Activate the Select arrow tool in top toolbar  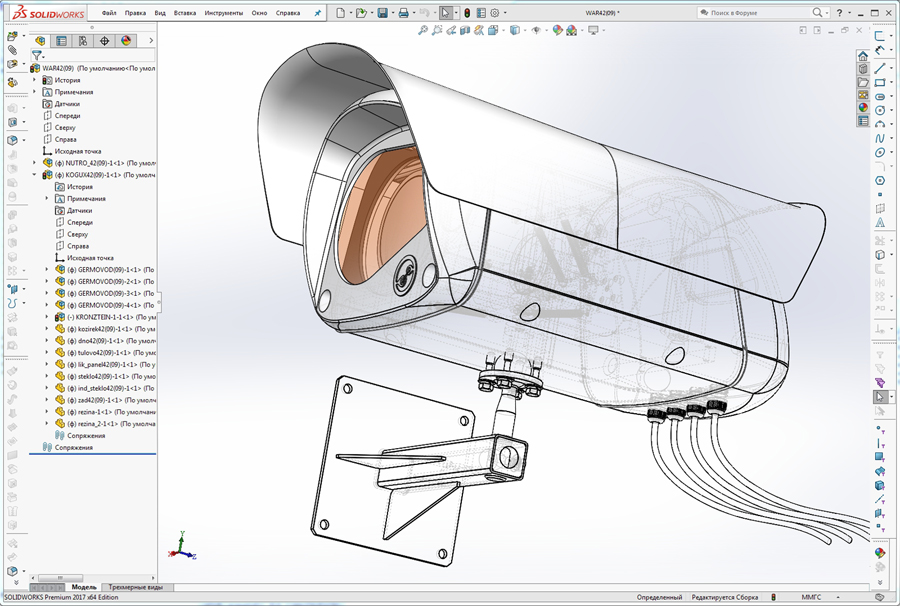tap(445, 13)
